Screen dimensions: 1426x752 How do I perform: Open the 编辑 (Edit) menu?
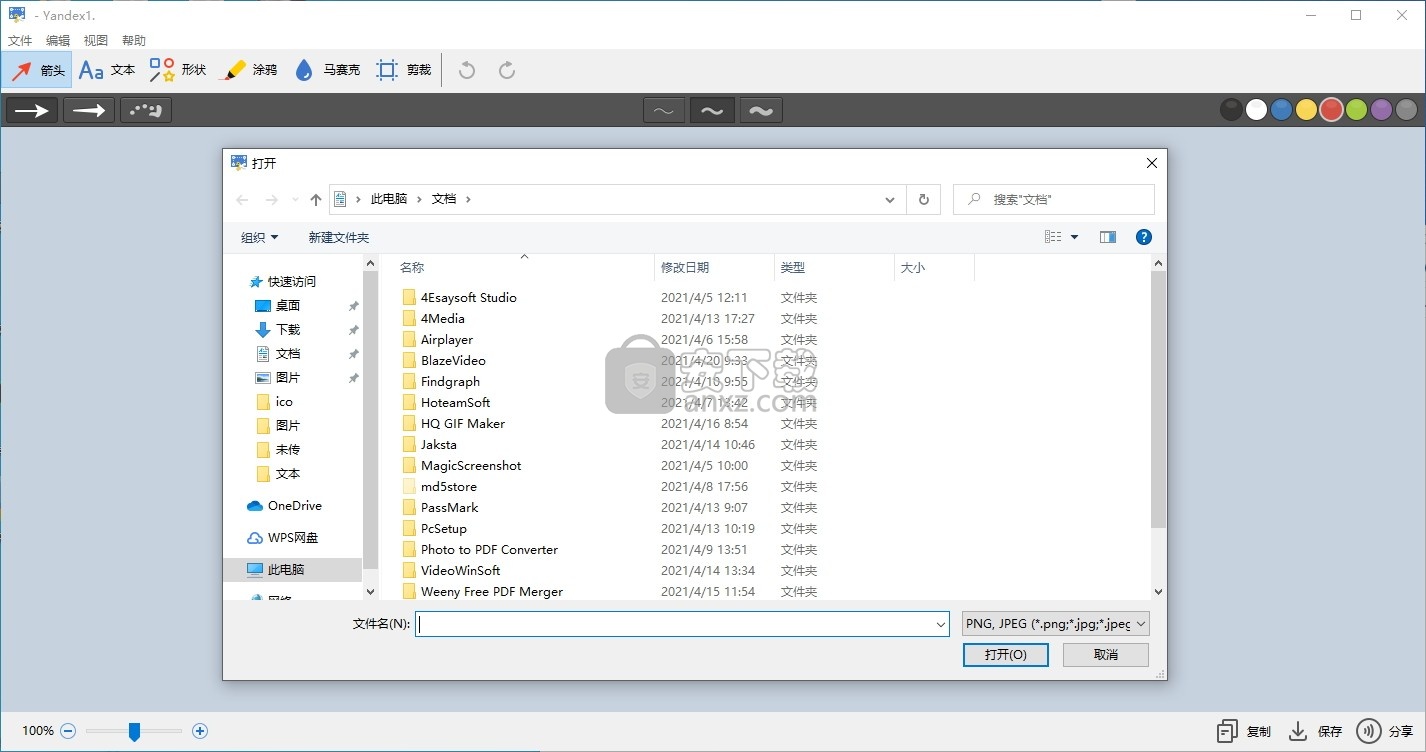tap(58, 41)
